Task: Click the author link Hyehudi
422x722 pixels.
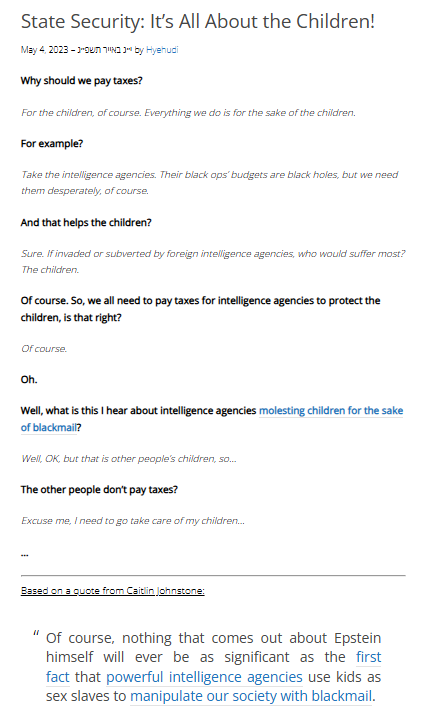Action: click(162, 50)
